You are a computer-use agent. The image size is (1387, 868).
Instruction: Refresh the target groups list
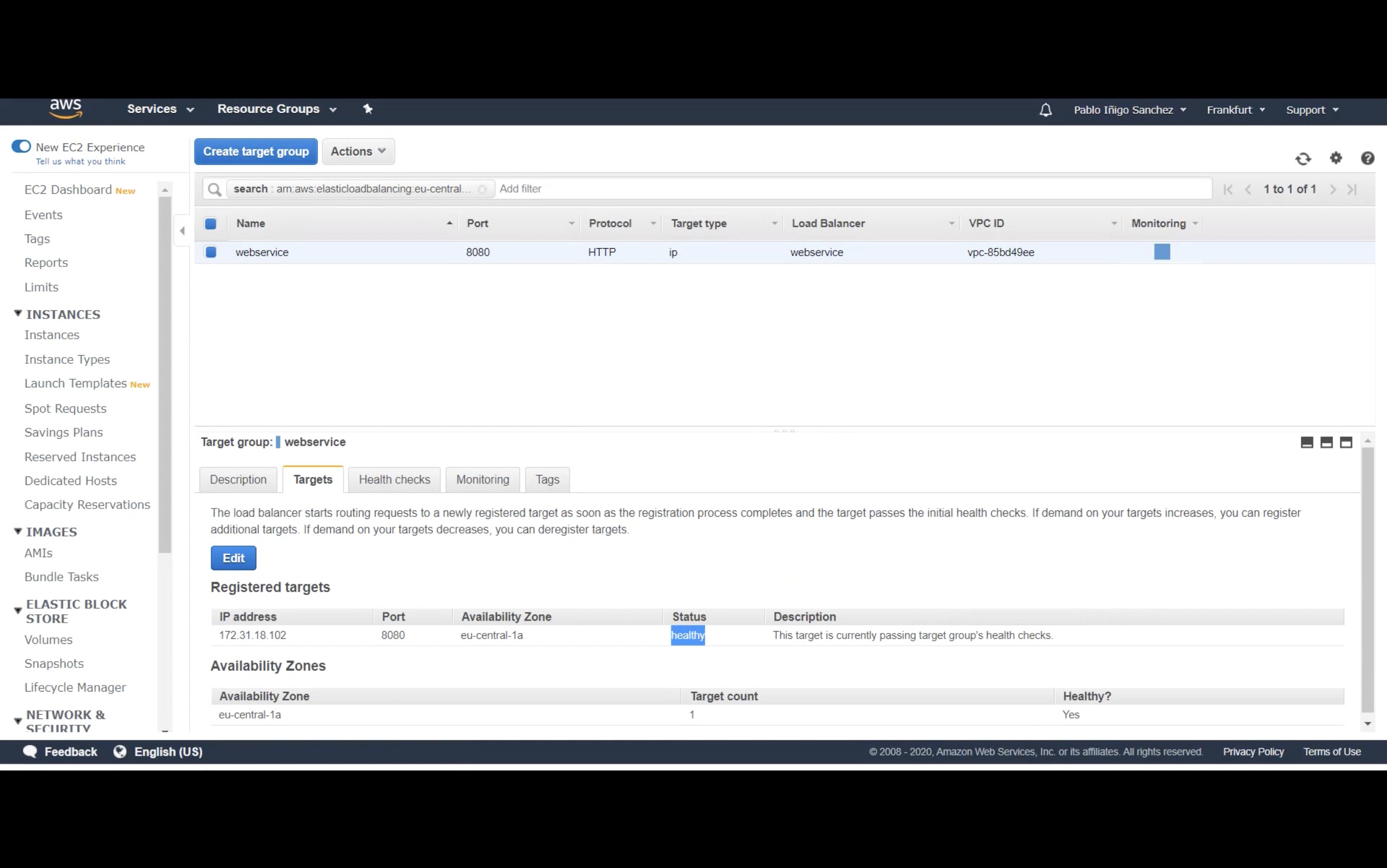(x=1303, y=159)
